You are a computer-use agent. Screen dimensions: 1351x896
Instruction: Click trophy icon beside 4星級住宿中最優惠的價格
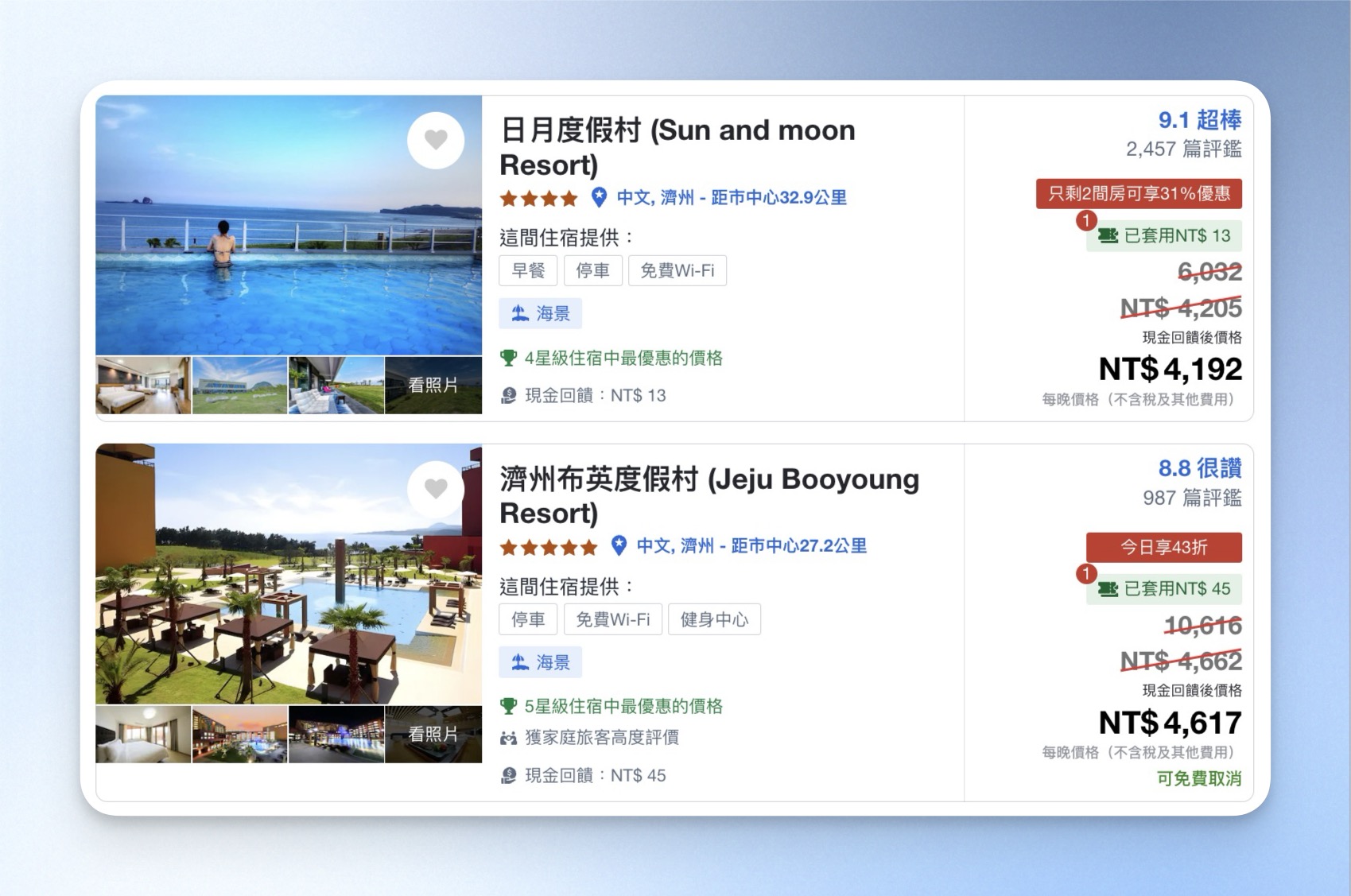click(508, 359)
